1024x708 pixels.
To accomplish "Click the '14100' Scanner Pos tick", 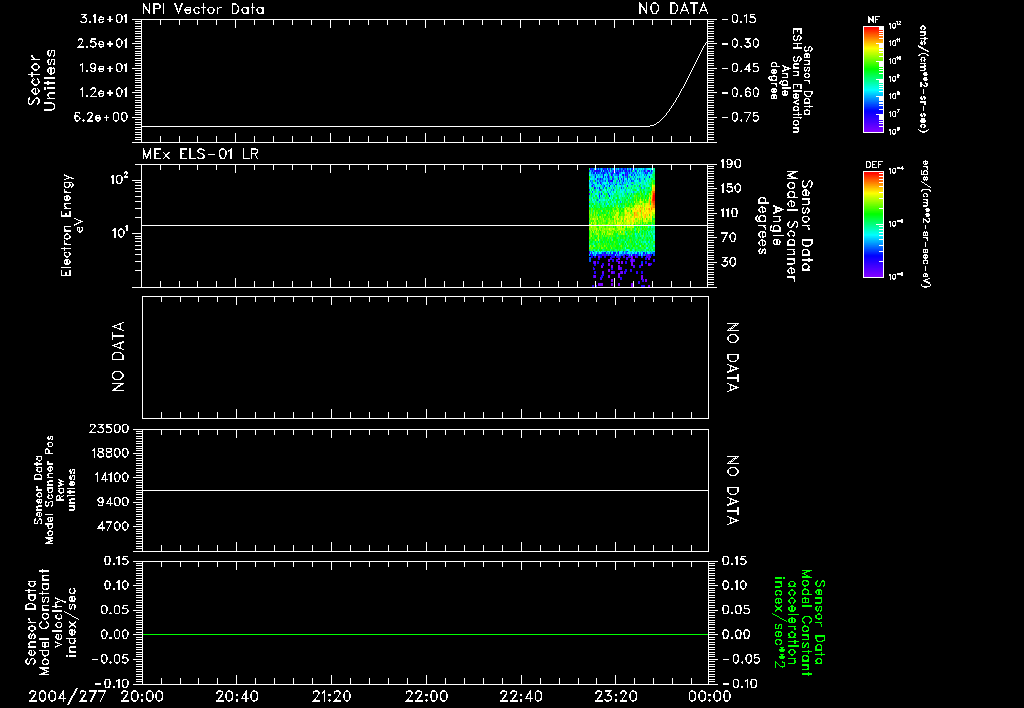I will tap(109, 477).
